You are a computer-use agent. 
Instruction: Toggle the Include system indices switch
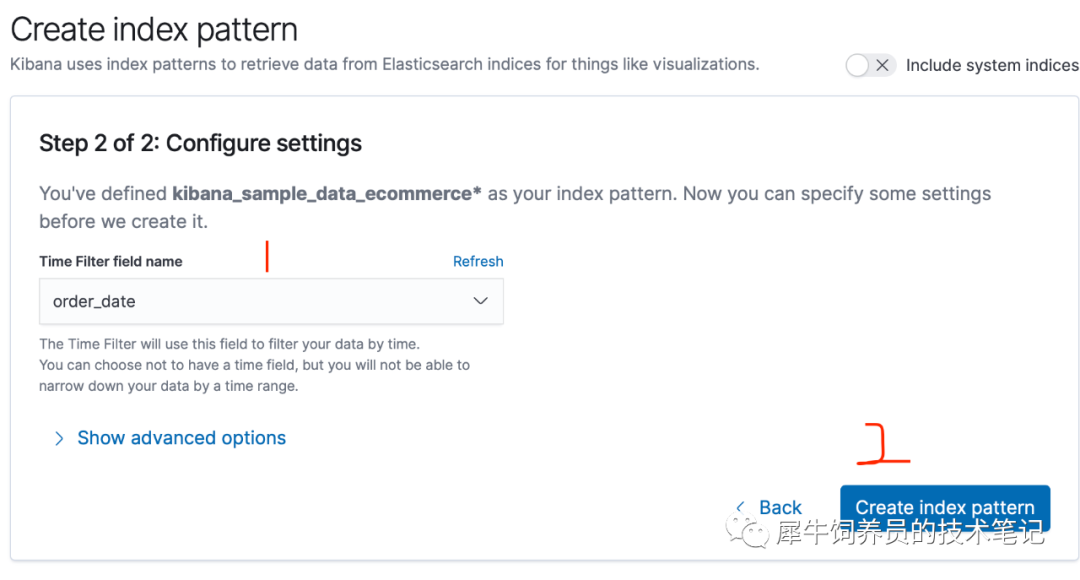tap(869, 65)
